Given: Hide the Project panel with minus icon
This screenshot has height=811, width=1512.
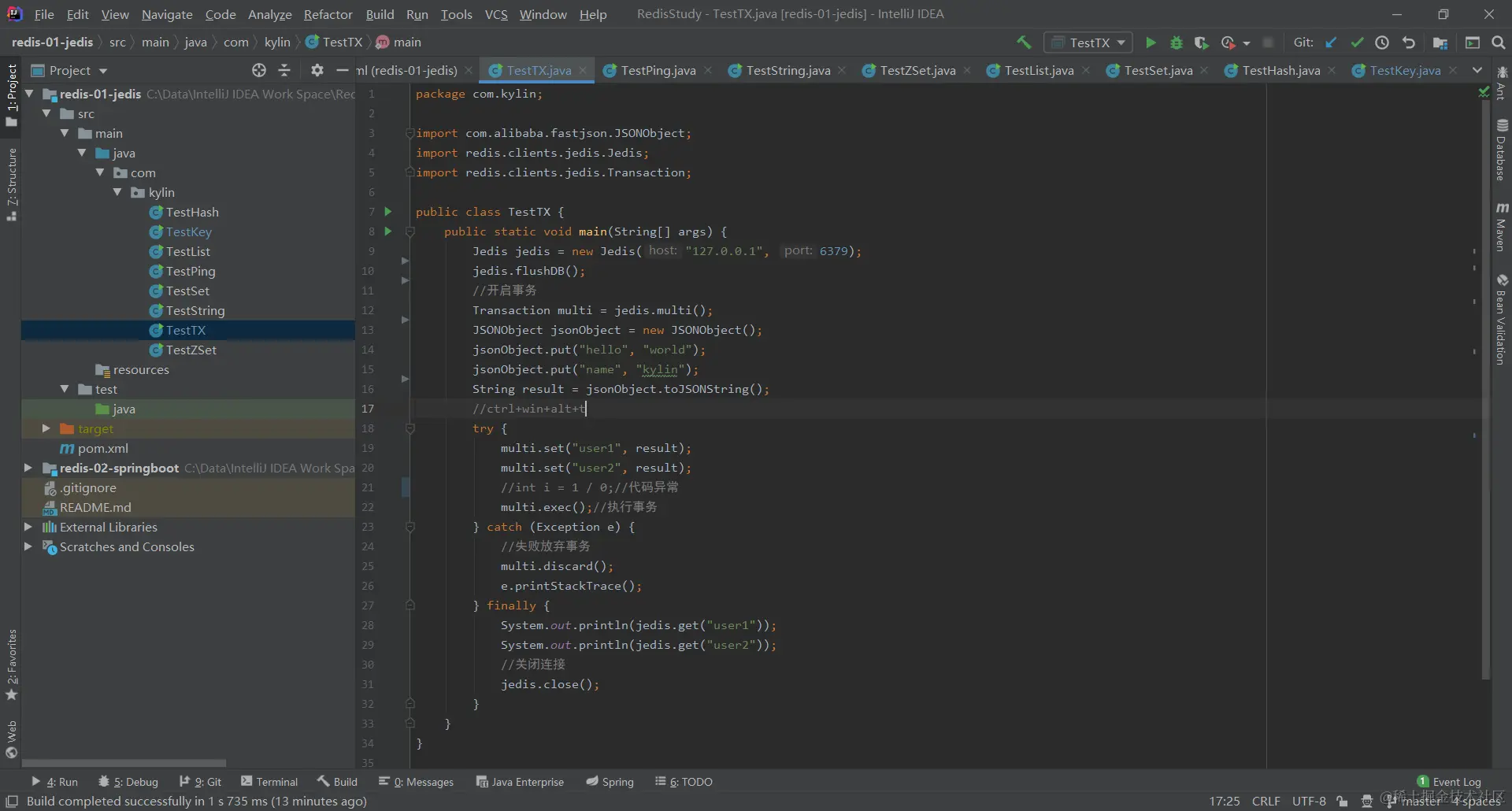Looking at the screenshot, I should 342,70.
